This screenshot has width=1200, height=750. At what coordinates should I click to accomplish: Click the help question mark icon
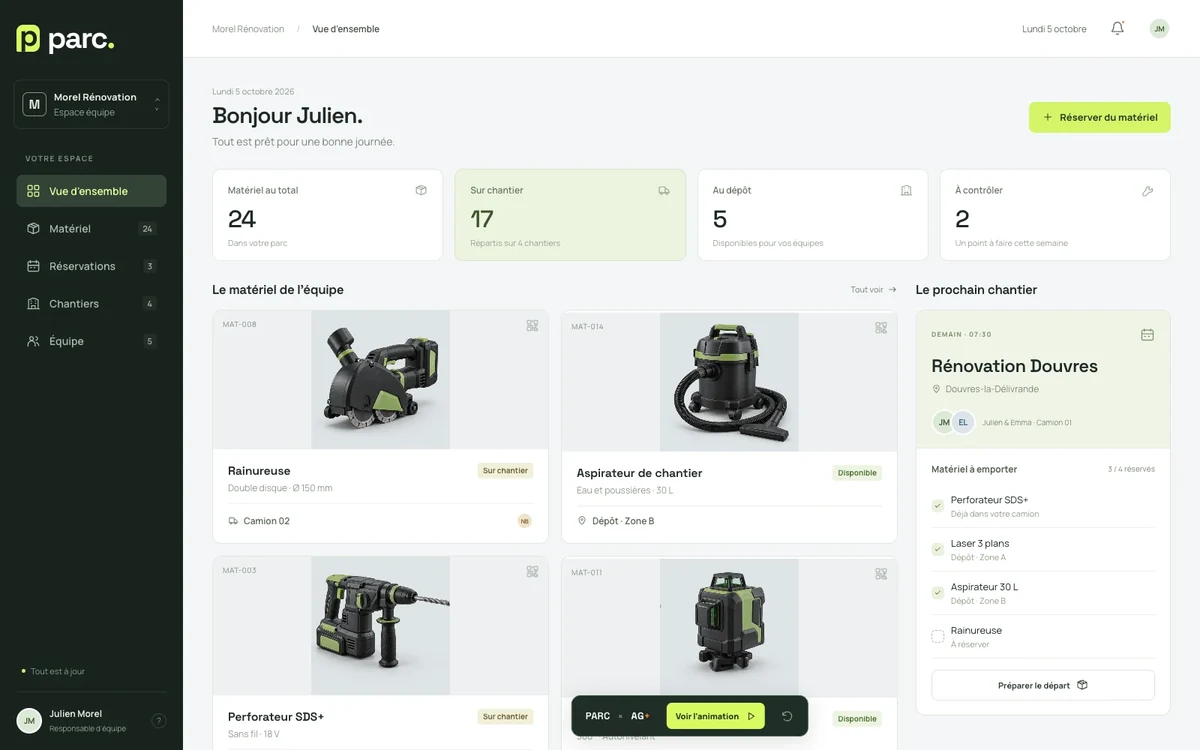[158, 720]
